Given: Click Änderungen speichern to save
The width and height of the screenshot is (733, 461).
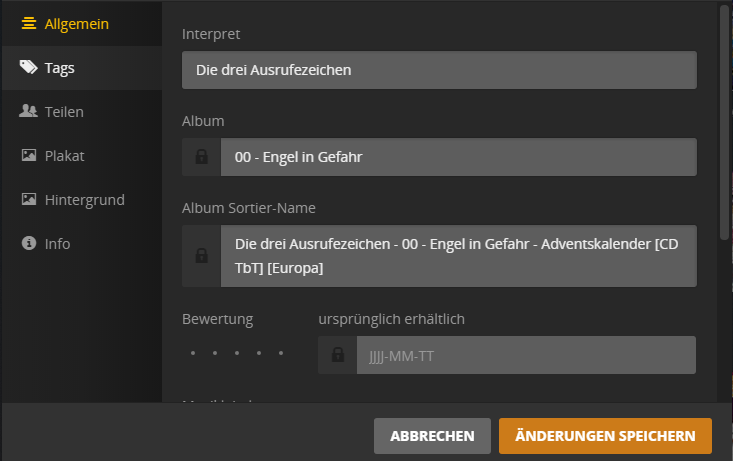Looking at the screenshot, I should click(604, 436).
